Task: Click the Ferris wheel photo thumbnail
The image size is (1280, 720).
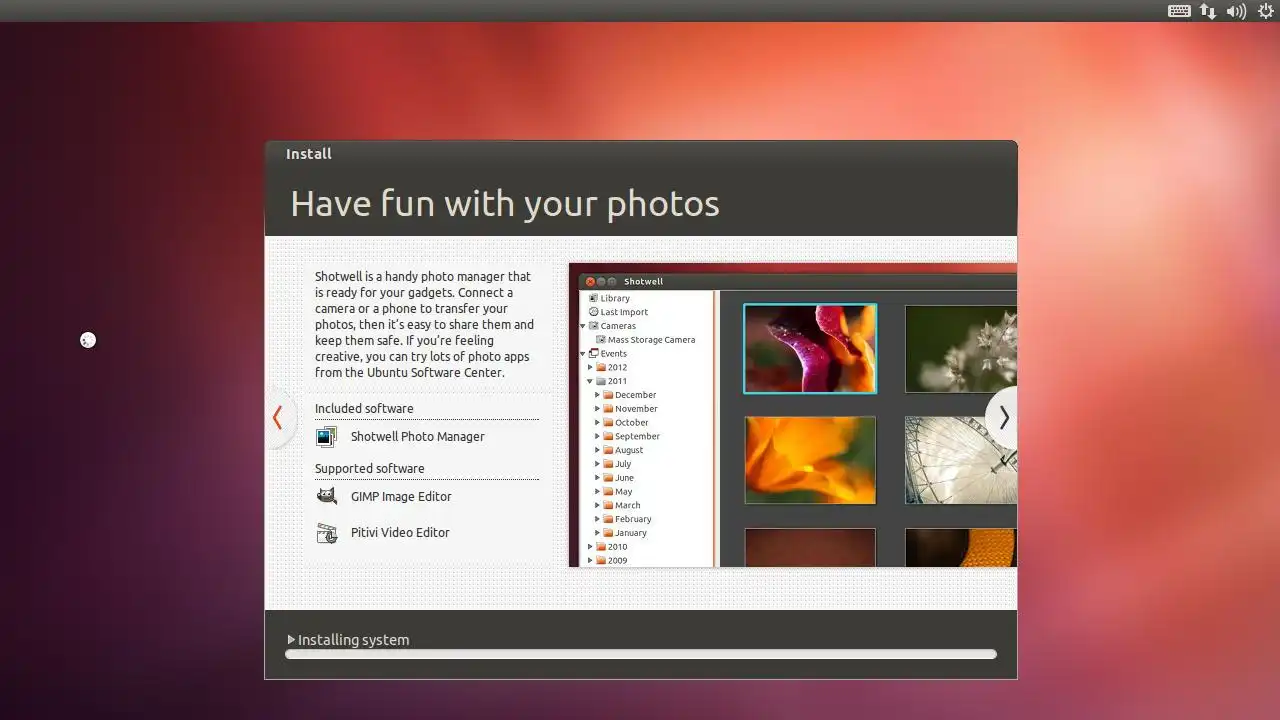Action: [x=960, y=460]
